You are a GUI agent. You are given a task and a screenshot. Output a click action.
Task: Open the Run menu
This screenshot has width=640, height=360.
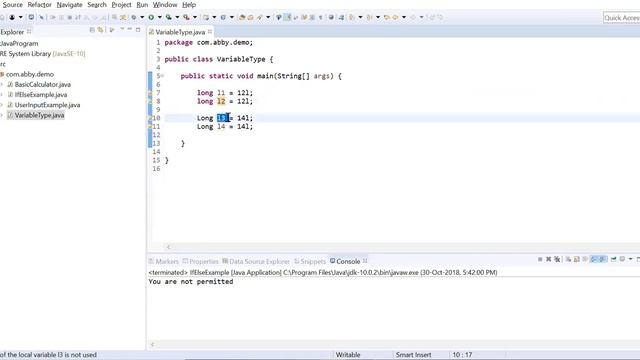[x=142, y=5]
